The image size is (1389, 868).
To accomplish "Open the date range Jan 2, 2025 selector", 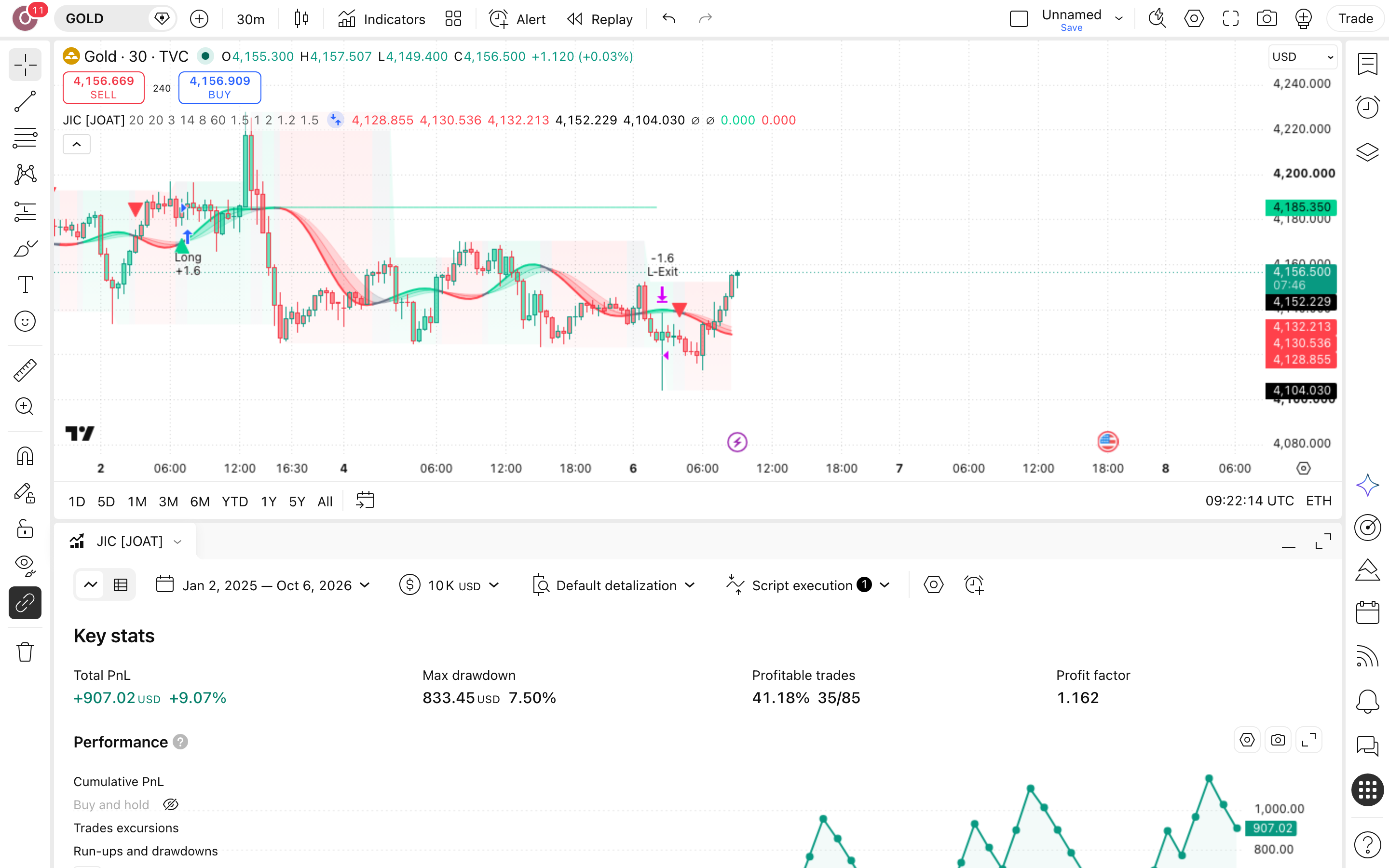I will [x=263, y=585].
